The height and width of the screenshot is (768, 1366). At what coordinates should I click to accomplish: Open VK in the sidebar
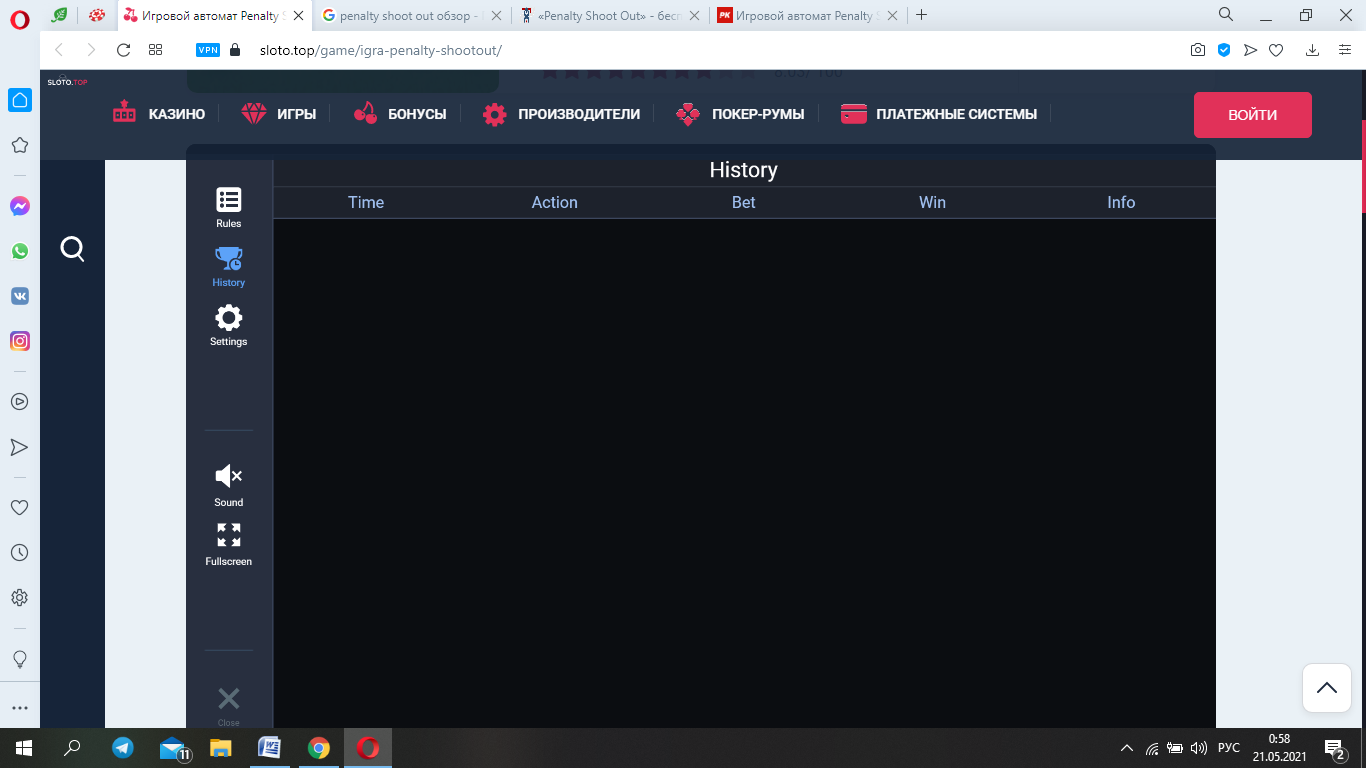coord(19,296)
